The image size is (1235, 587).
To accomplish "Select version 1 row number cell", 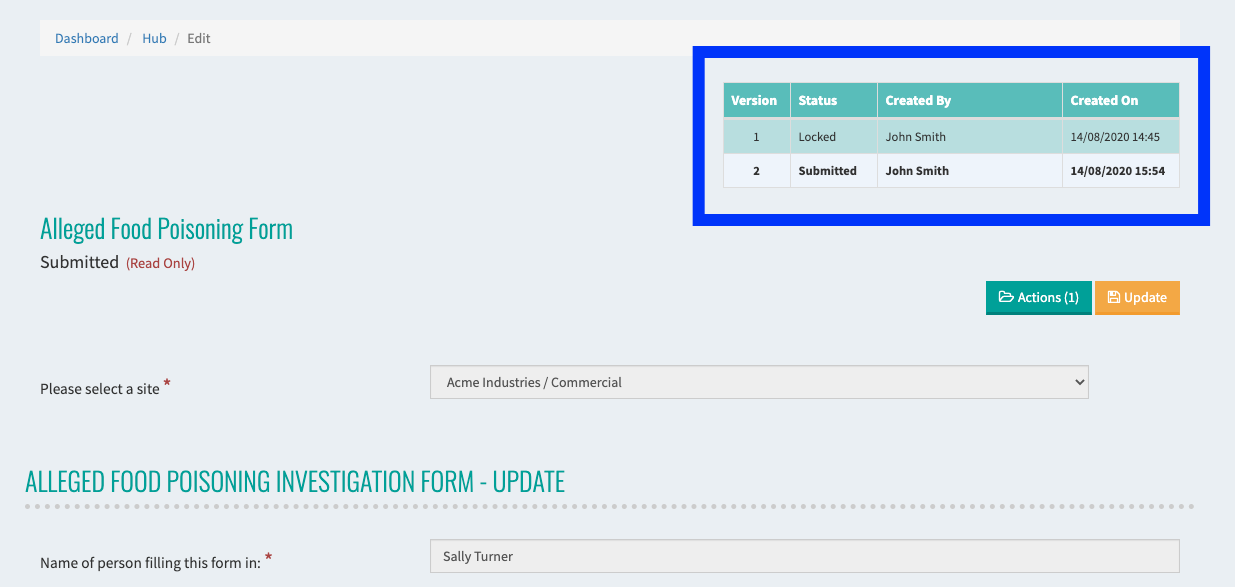I will pos(756,137).
